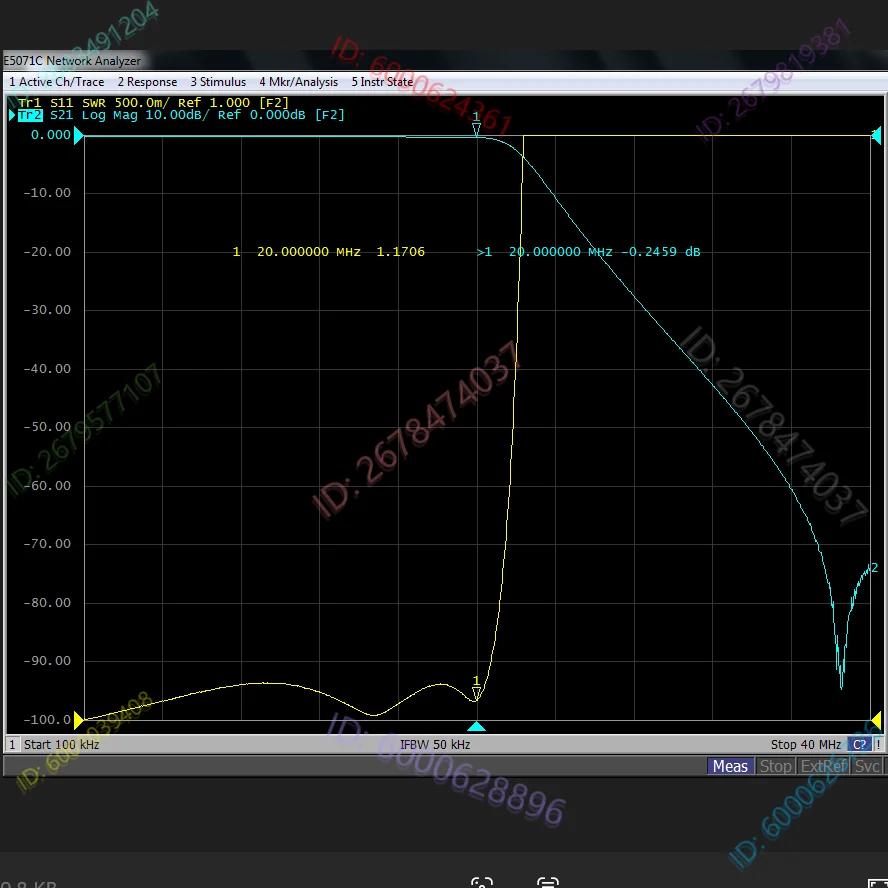888x888 pixels.
Task: Open the 1 Active Ch/Trace menu
Action: coord(56,82)
